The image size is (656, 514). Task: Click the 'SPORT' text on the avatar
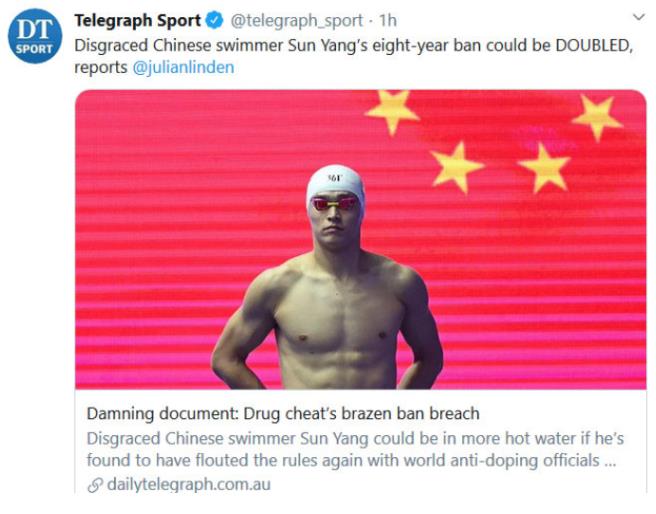34,49
